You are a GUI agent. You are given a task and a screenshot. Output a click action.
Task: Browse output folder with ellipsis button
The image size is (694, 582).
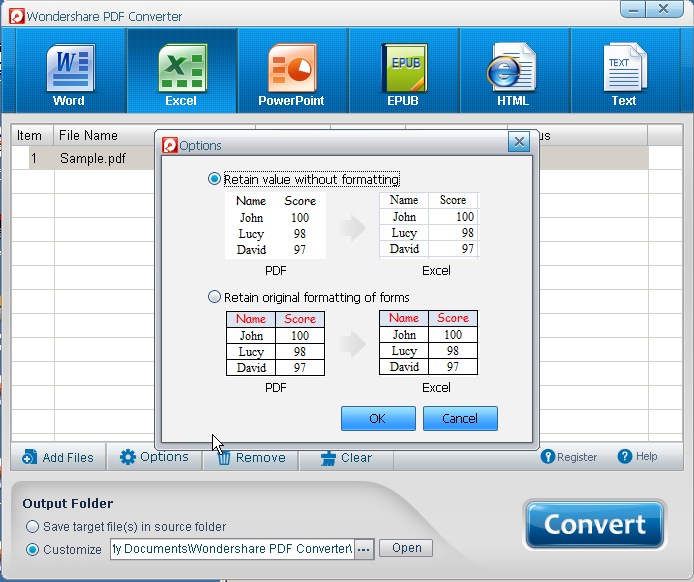tap(364, 549)
